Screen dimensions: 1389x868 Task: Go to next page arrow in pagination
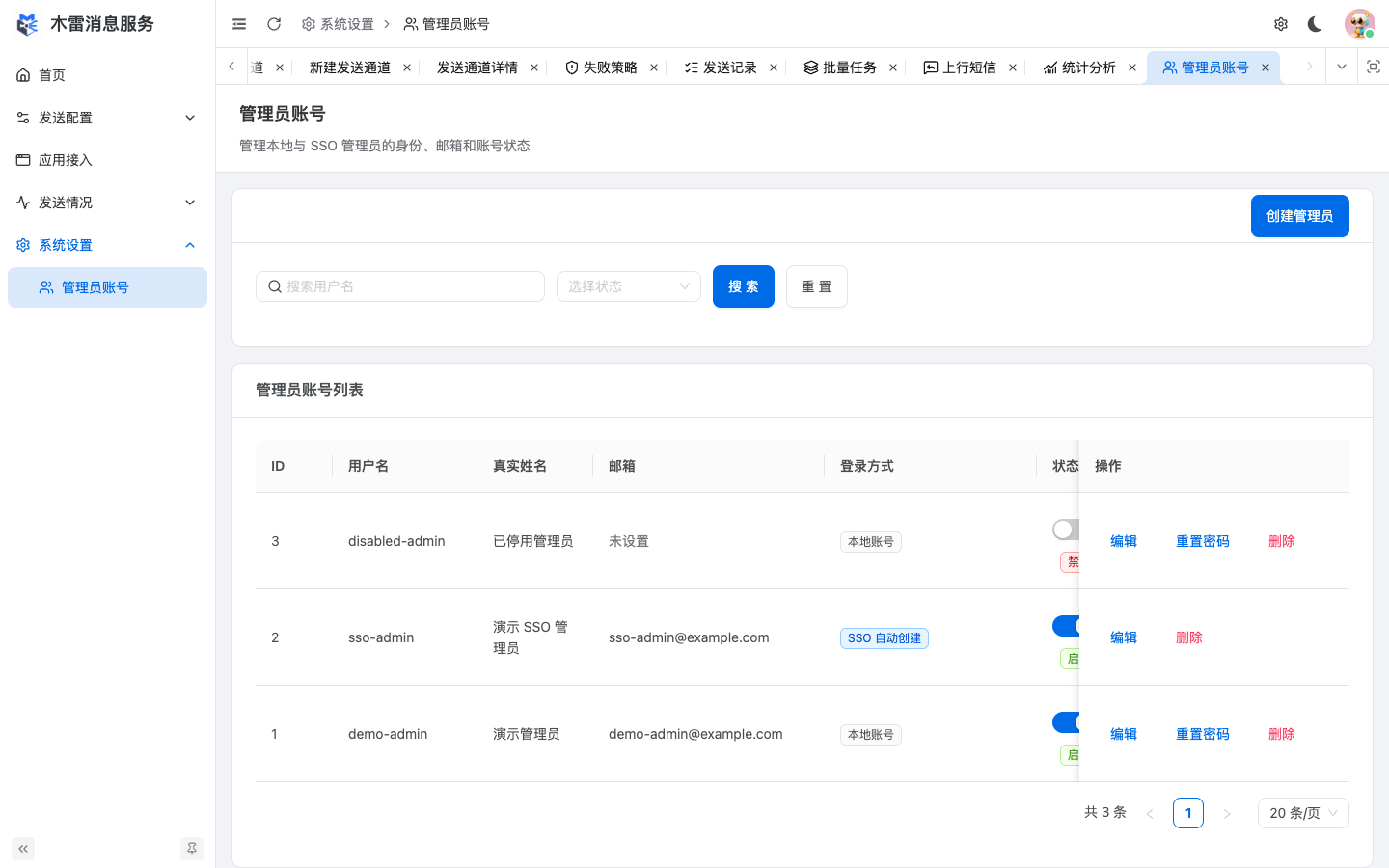[x=1227, y=814]
